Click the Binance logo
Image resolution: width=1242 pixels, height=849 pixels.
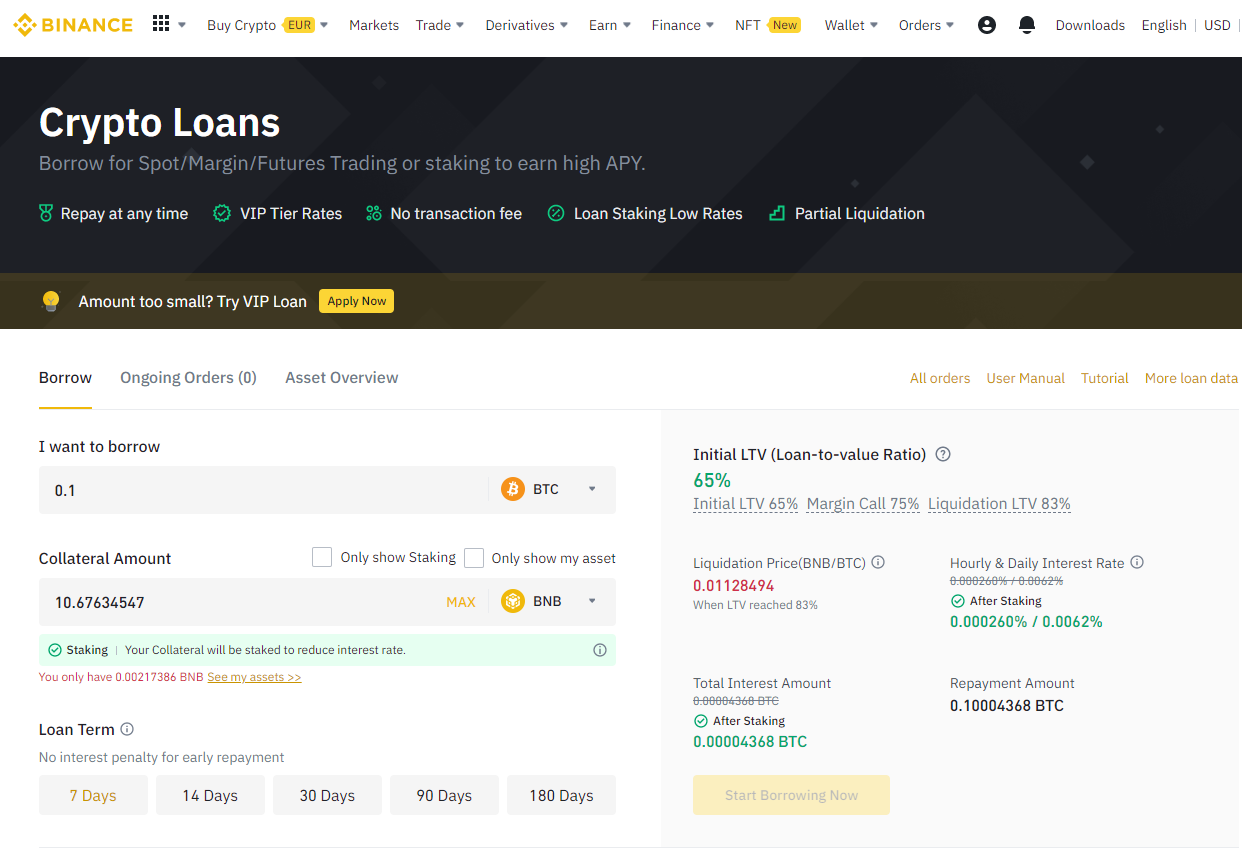[73, 25]
